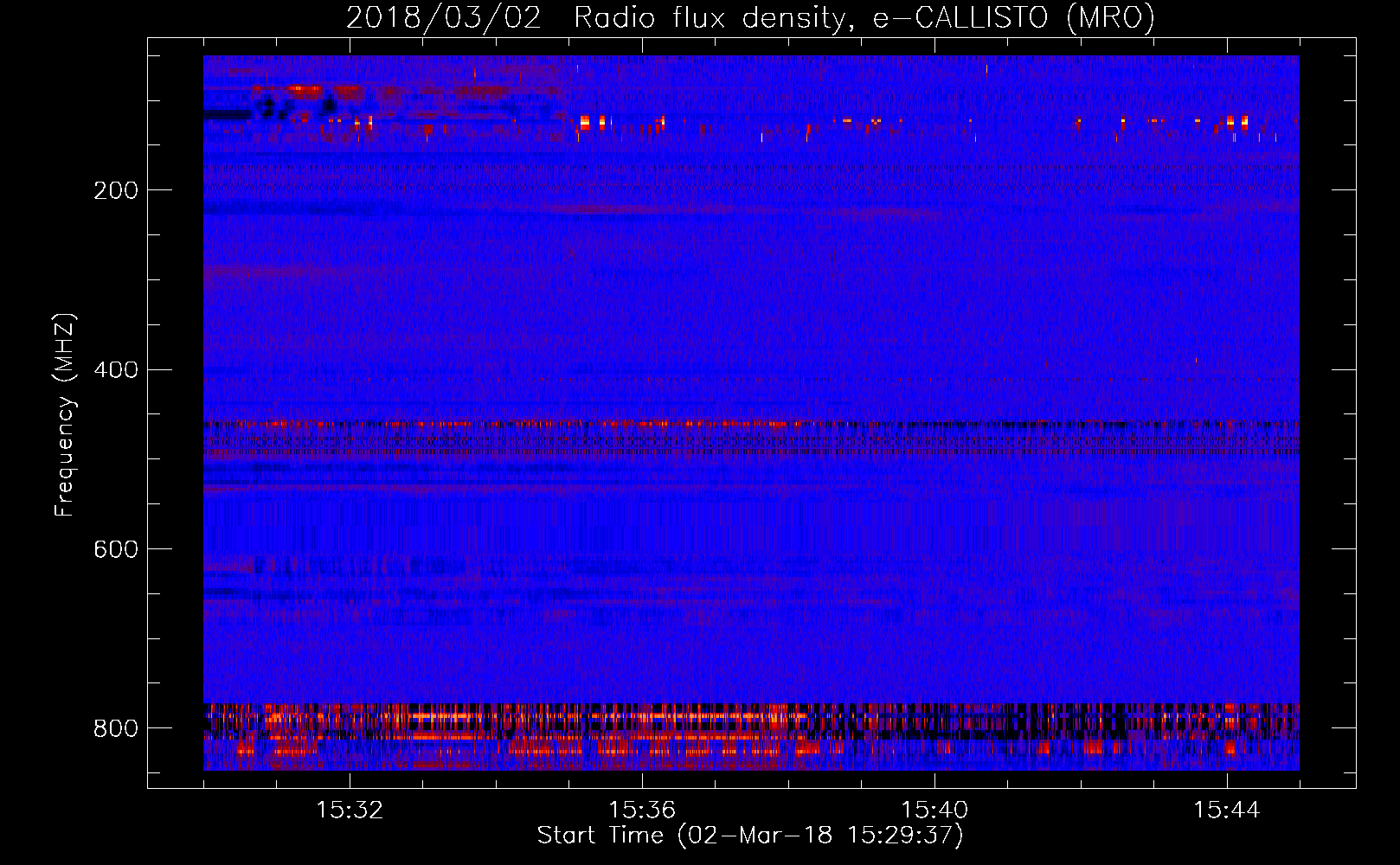The height and width of the screenshot is (865, 1400).
Task: Select the 800 frequency tick label
Action: pos(115,728)
